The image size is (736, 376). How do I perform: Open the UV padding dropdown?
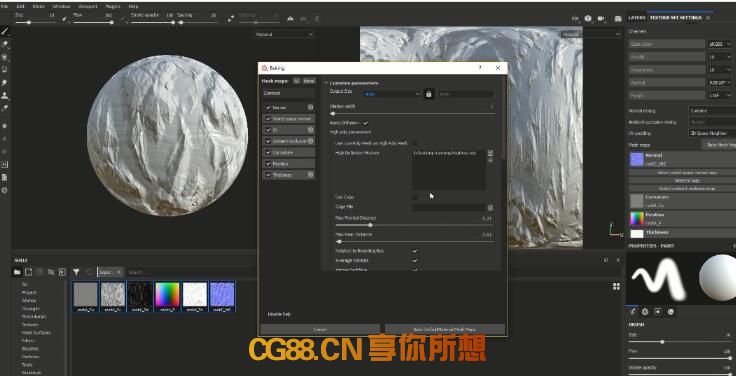(x=712, y=133)
